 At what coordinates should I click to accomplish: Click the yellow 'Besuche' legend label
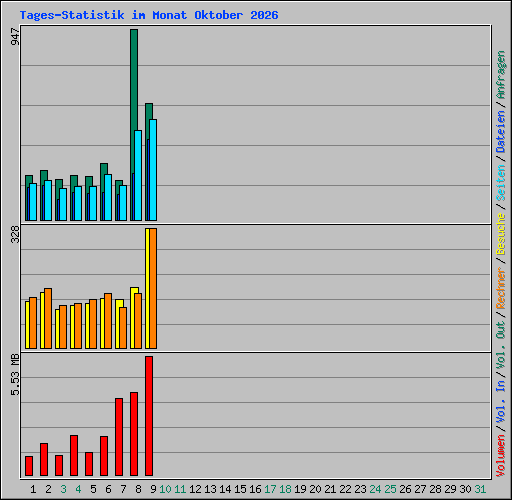pyautogui.click(x=501, y=234)
